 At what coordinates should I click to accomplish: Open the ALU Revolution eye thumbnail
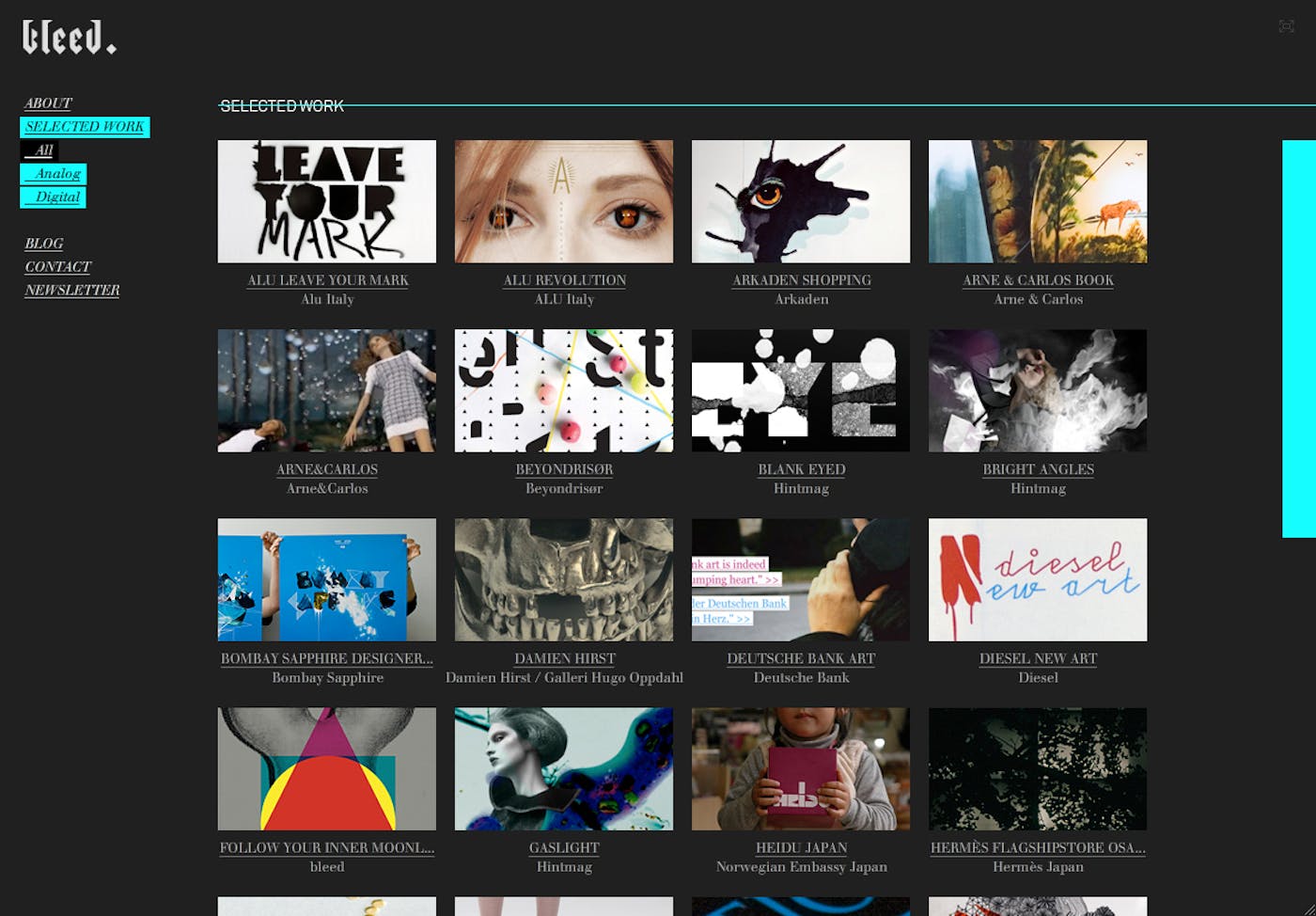(564, 201)
